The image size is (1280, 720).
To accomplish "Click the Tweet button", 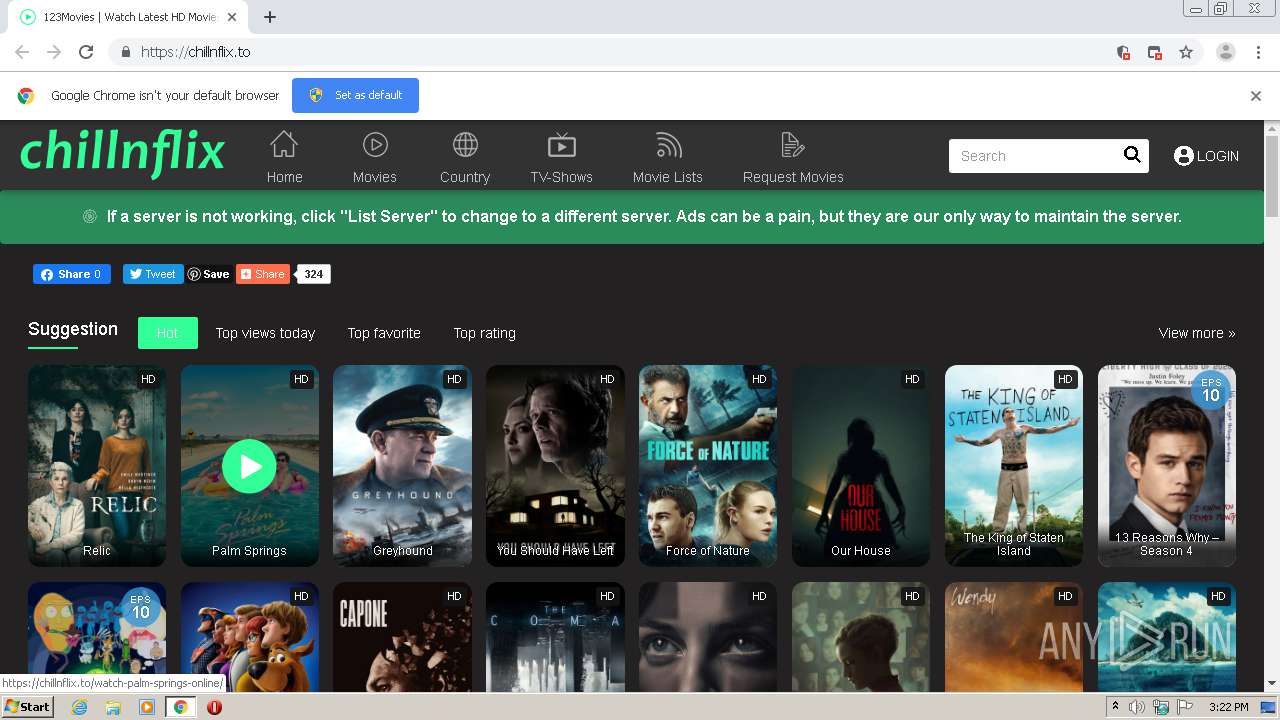I will 153,274.
